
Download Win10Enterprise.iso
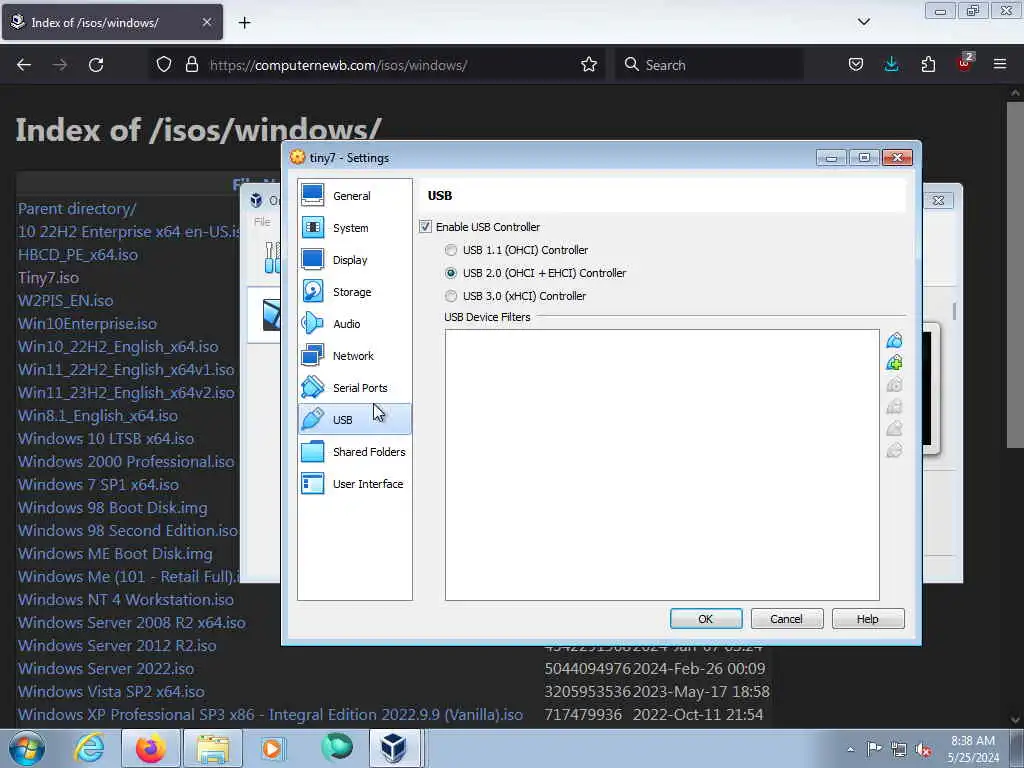87,324
